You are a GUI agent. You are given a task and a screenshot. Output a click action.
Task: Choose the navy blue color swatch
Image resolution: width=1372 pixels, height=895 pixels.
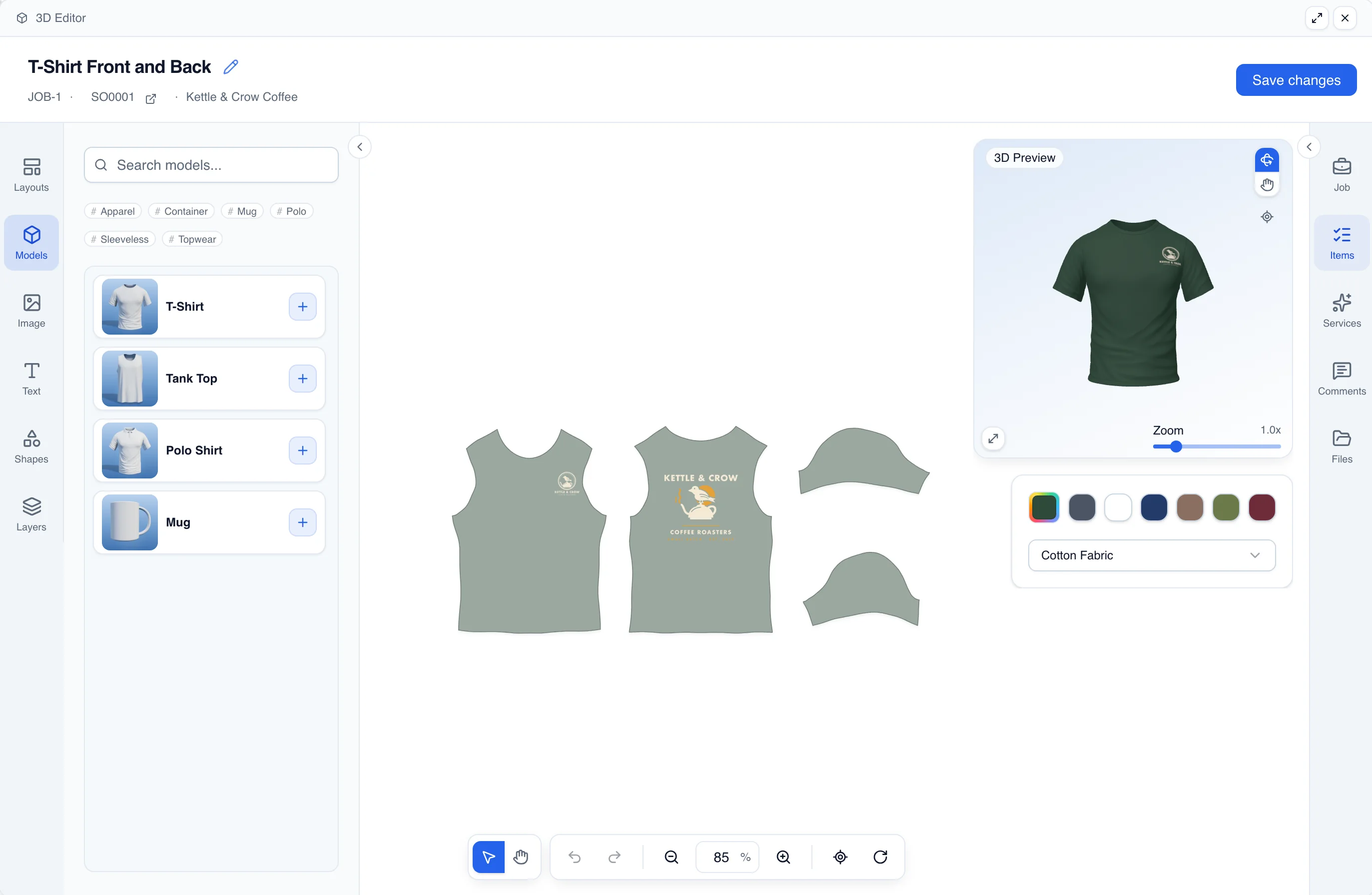1154,508
